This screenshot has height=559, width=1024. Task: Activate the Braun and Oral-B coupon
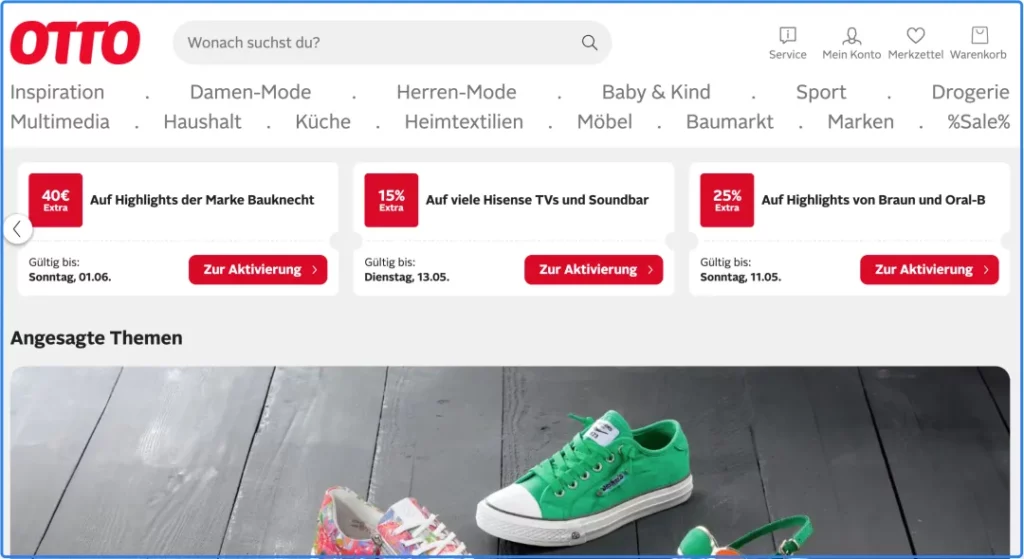[x=929, y=270]
